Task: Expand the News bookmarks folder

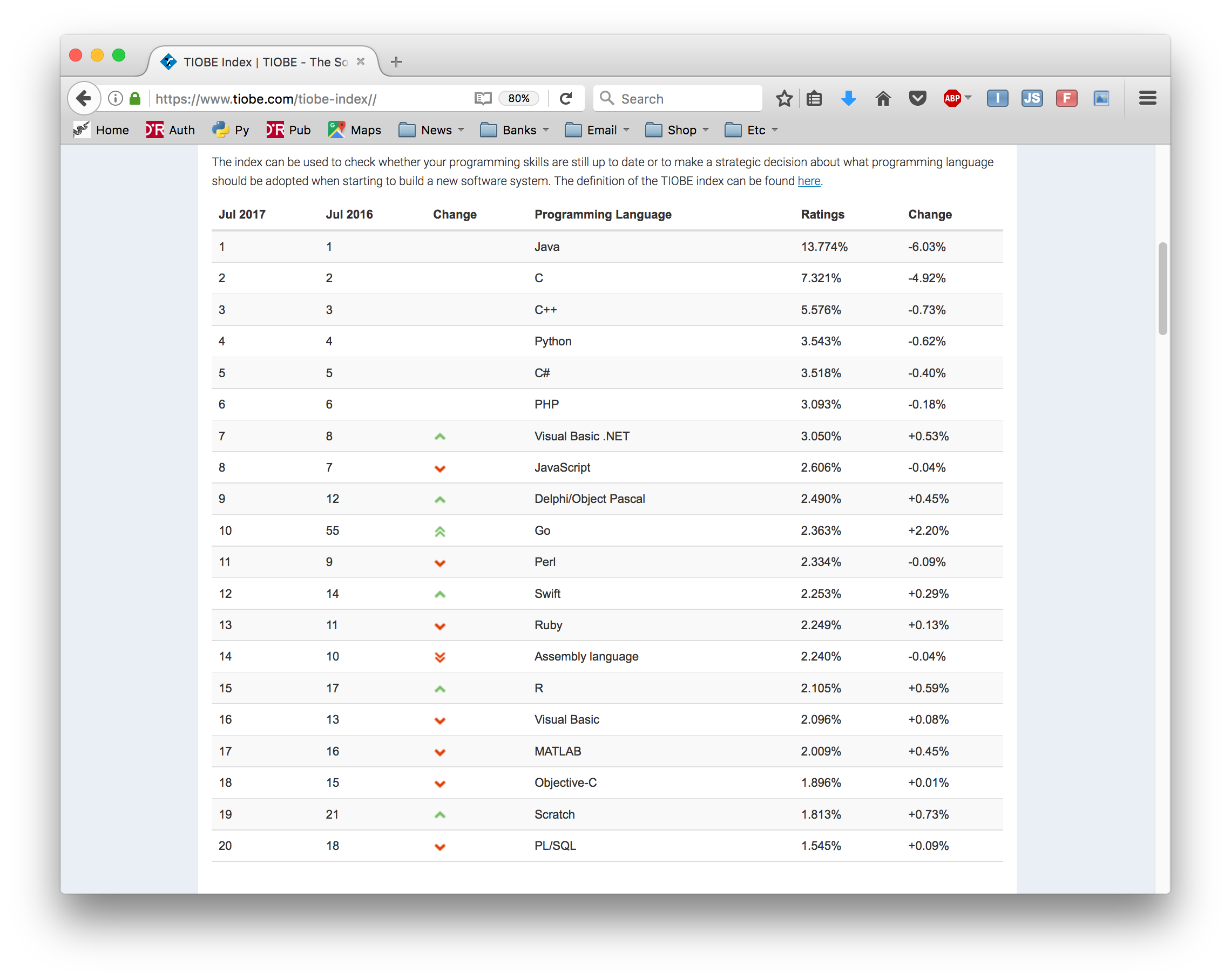Action: click(x=431, y=130)
